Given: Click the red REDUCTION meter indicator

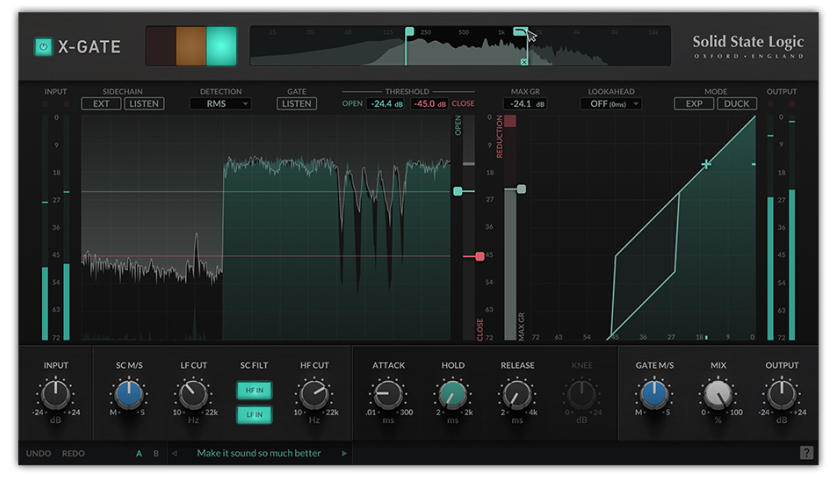Looking at the screenshot, I should pos(510,122).
